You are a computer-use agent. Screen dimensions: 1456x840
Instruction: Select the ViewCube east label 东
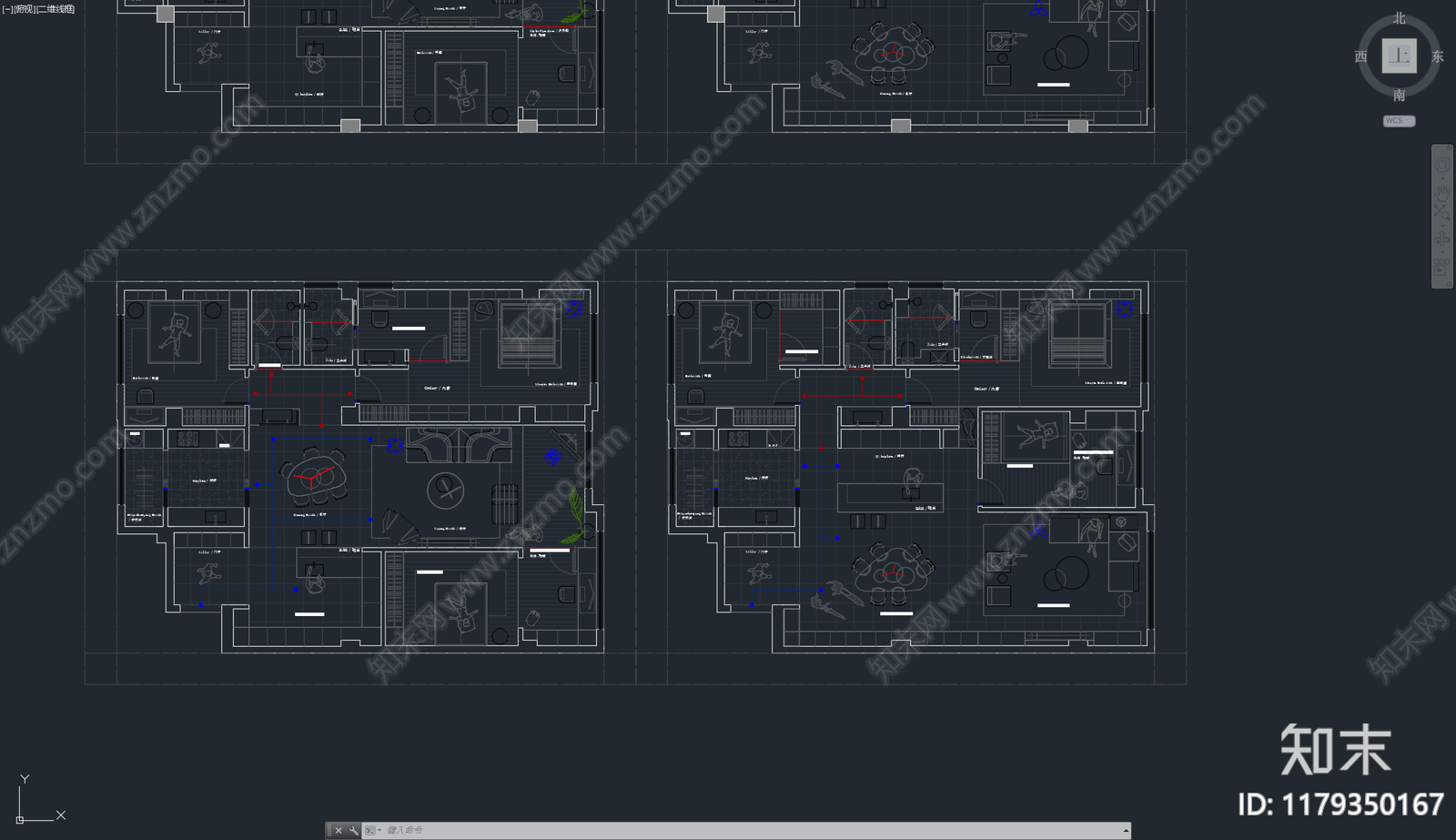1438,56
